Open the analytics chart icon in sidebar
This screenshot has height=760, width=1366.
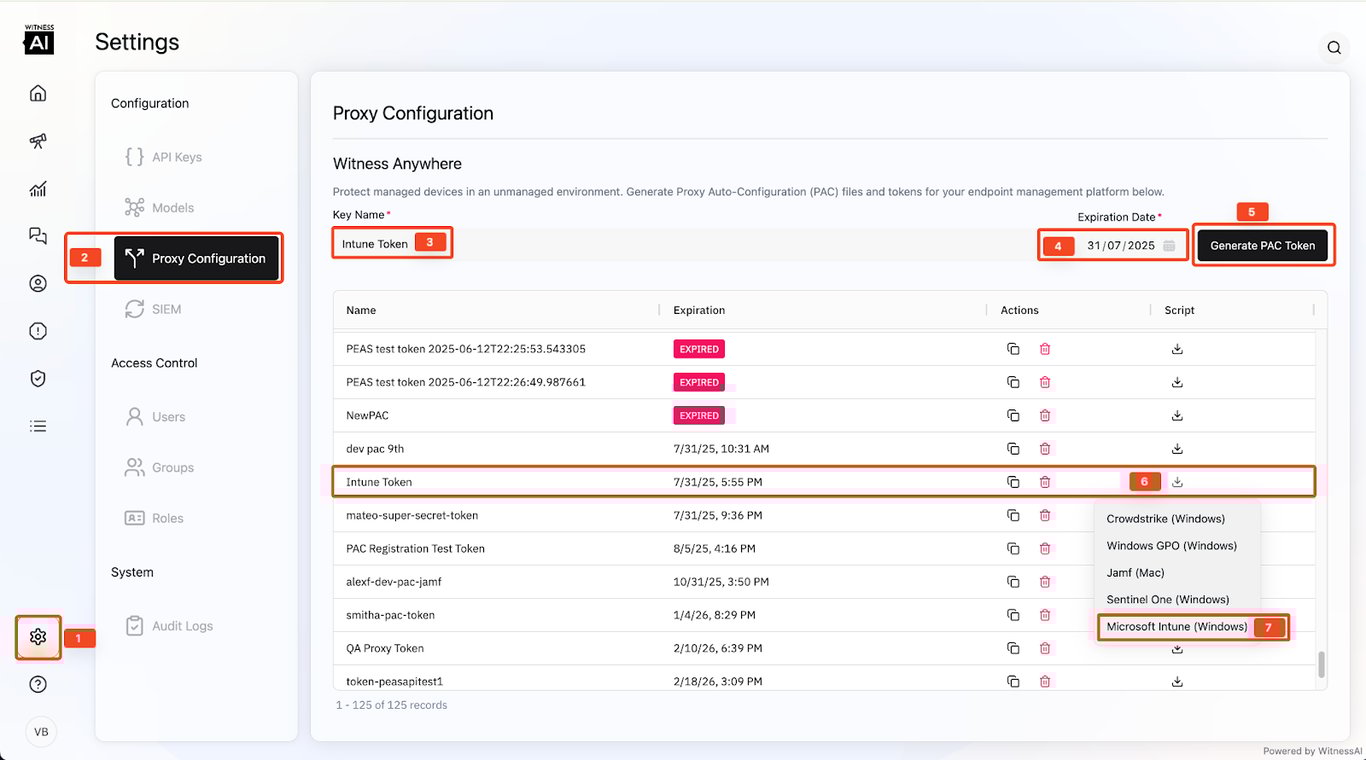coord(38,189)
